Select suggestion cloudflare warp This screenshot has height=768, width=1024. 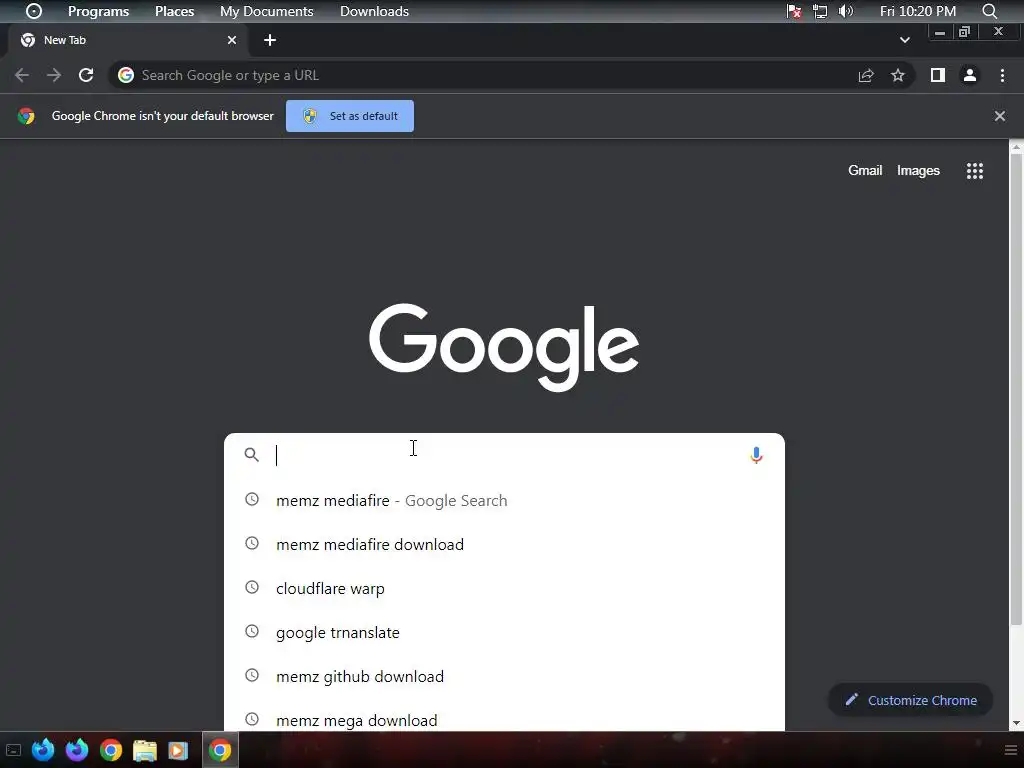tap(504, 588)
